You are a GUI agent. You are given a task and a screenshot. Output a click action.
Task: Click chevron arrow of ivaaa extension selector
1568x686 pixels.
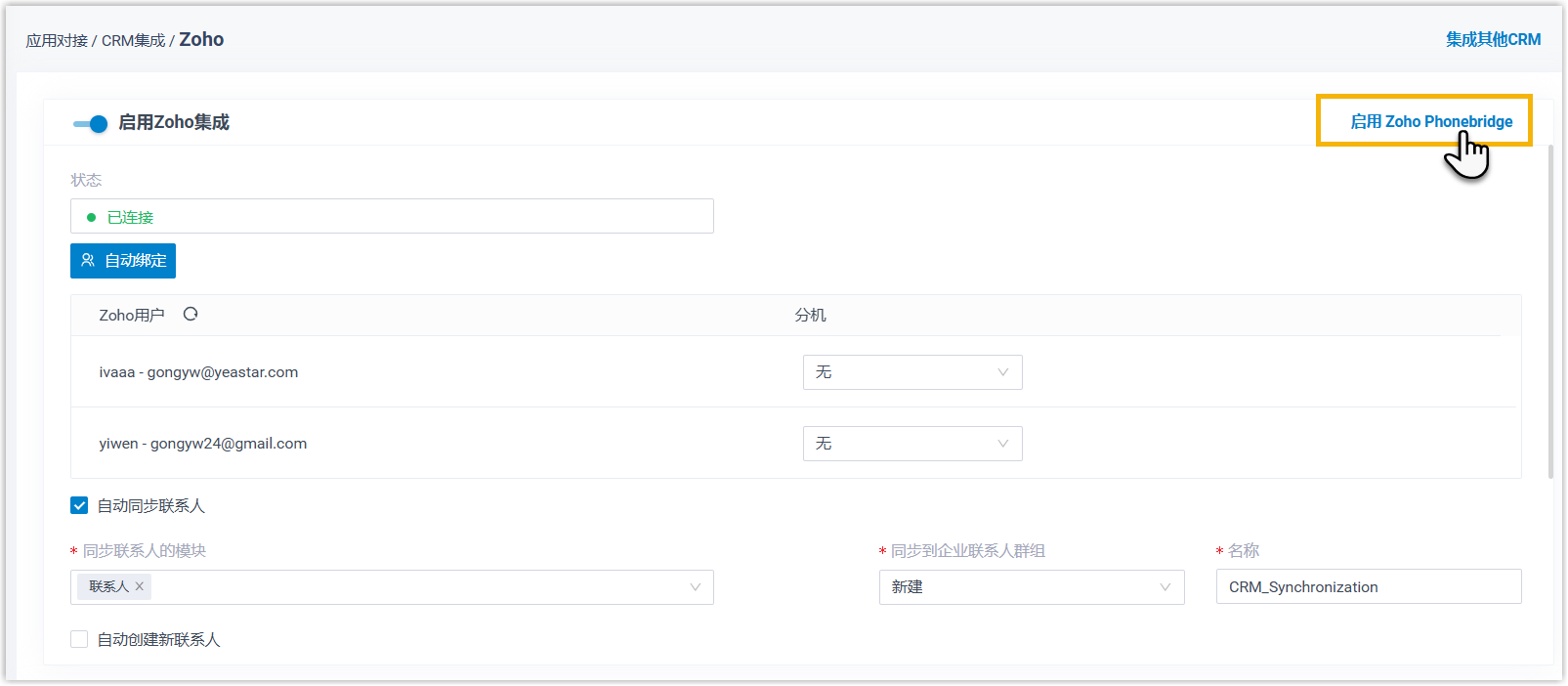coord(1002,372)
